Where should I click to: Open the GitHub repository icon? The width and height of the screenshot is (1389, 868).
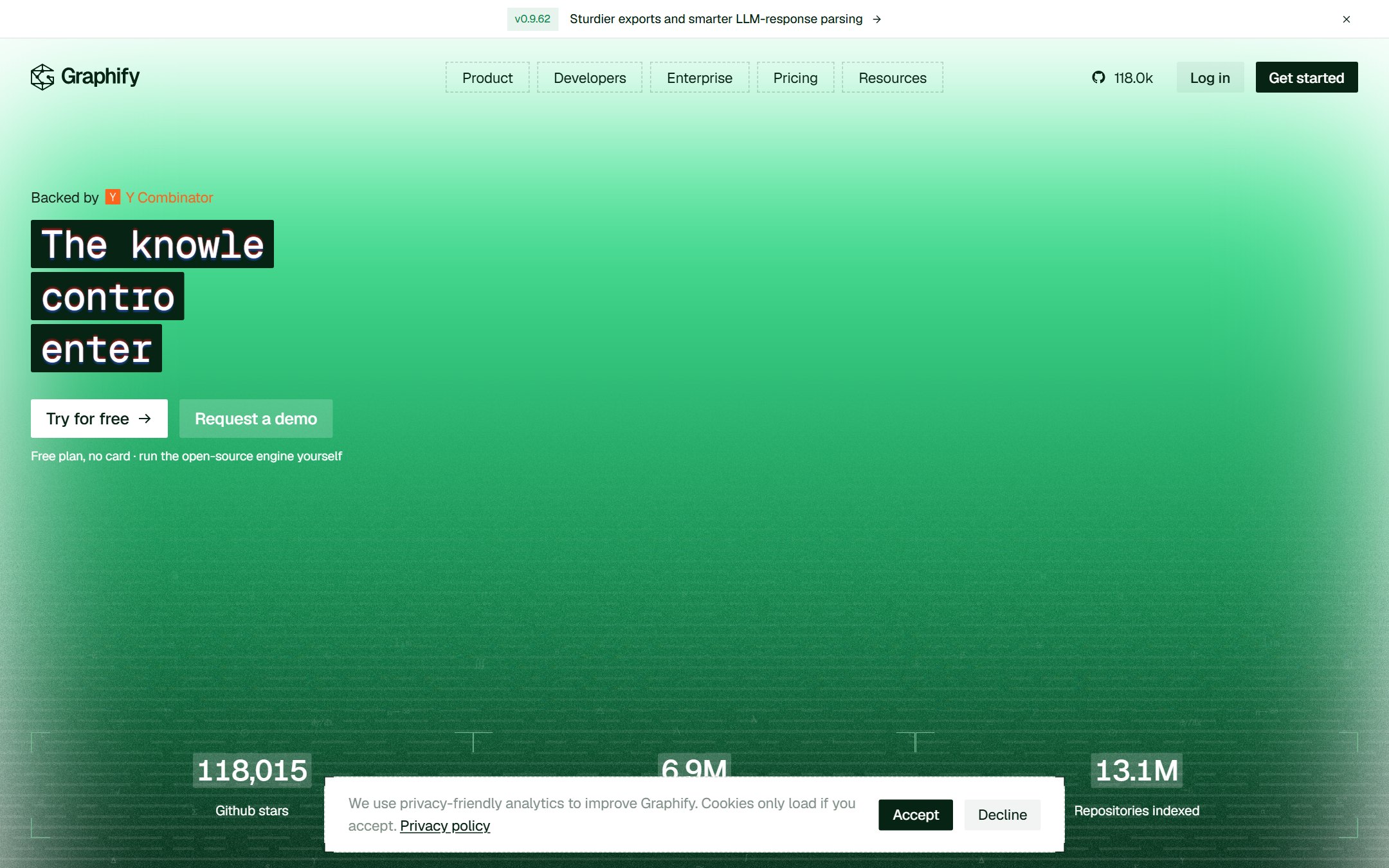(x=1098, y=78)
